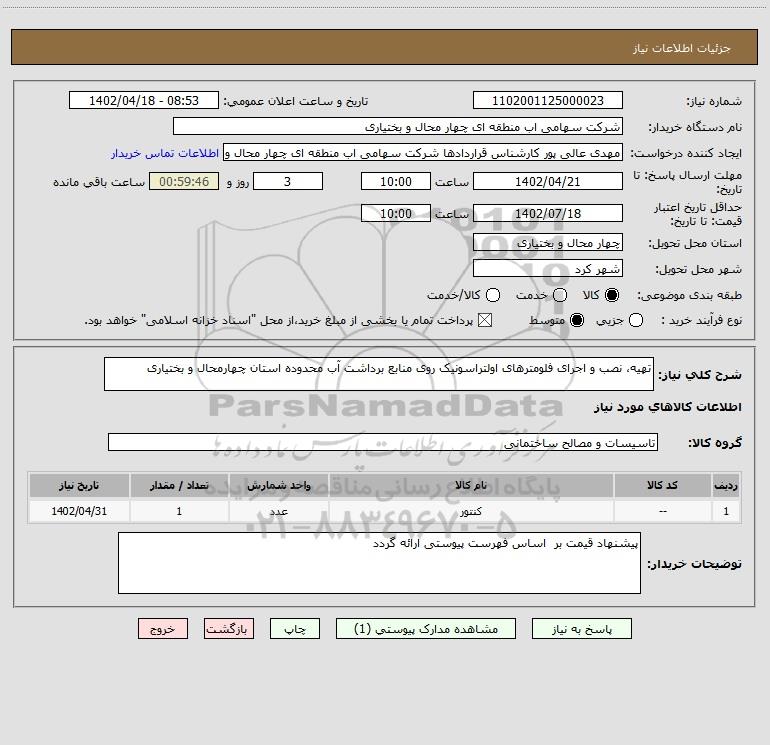Click the need date cell 1402/04/31
The height and width of the screenshot is (745, 770).
tap(79, 511)
